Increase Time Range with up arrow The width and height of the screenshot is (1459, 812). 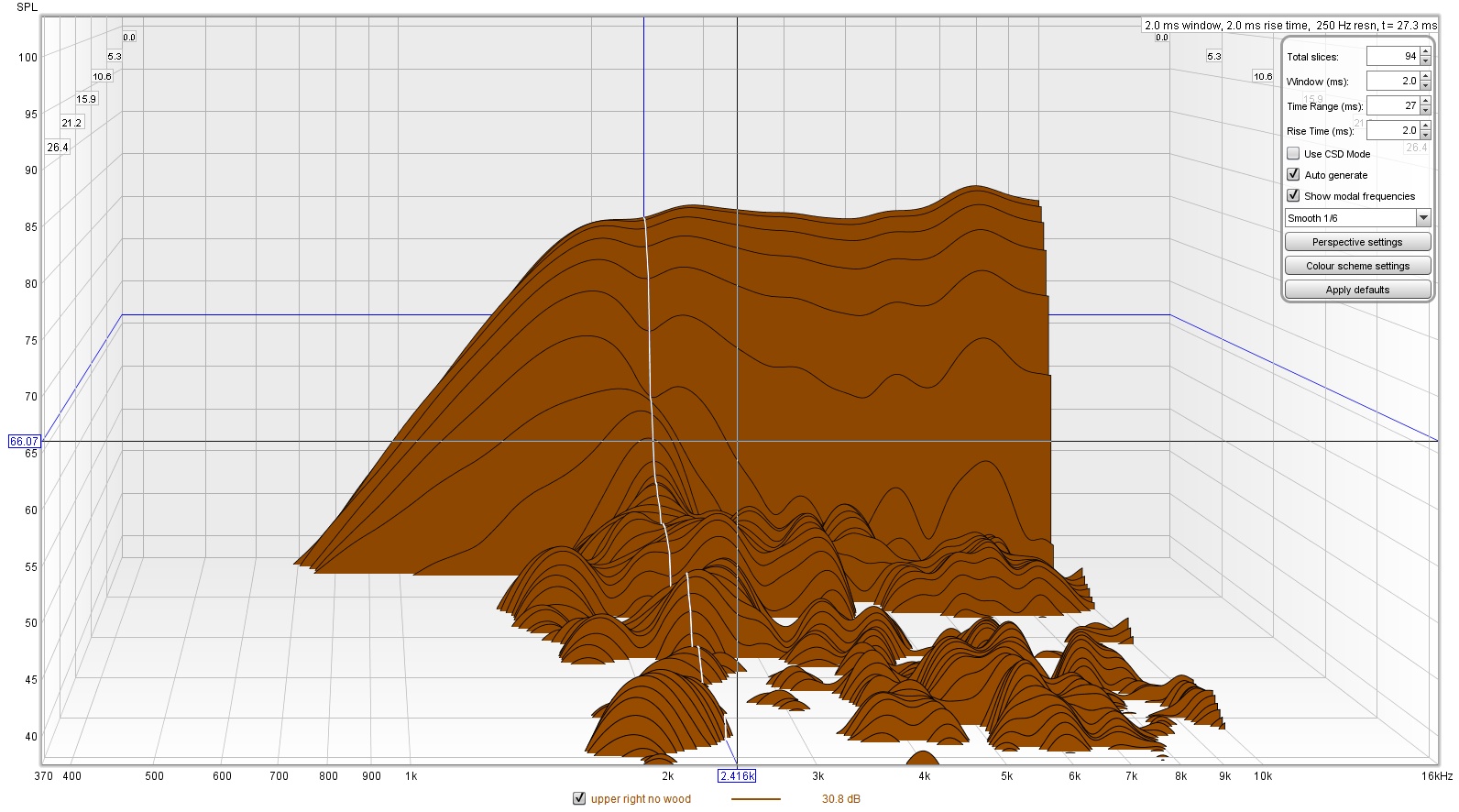click(x=1425, y=101)
